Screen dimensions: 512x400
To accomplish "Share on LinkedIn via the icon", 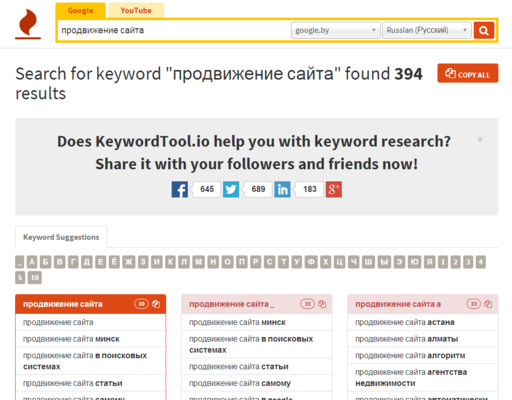I will (x=282, y=189).
